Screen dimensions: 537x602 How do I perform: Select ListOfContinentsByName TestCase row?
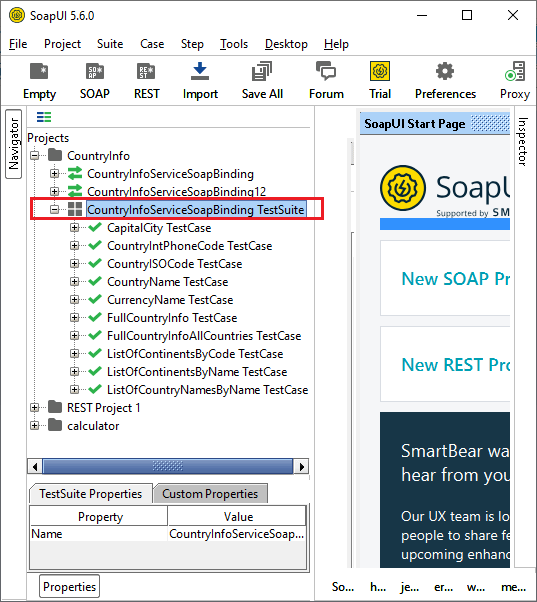click(x=197, y=372)
